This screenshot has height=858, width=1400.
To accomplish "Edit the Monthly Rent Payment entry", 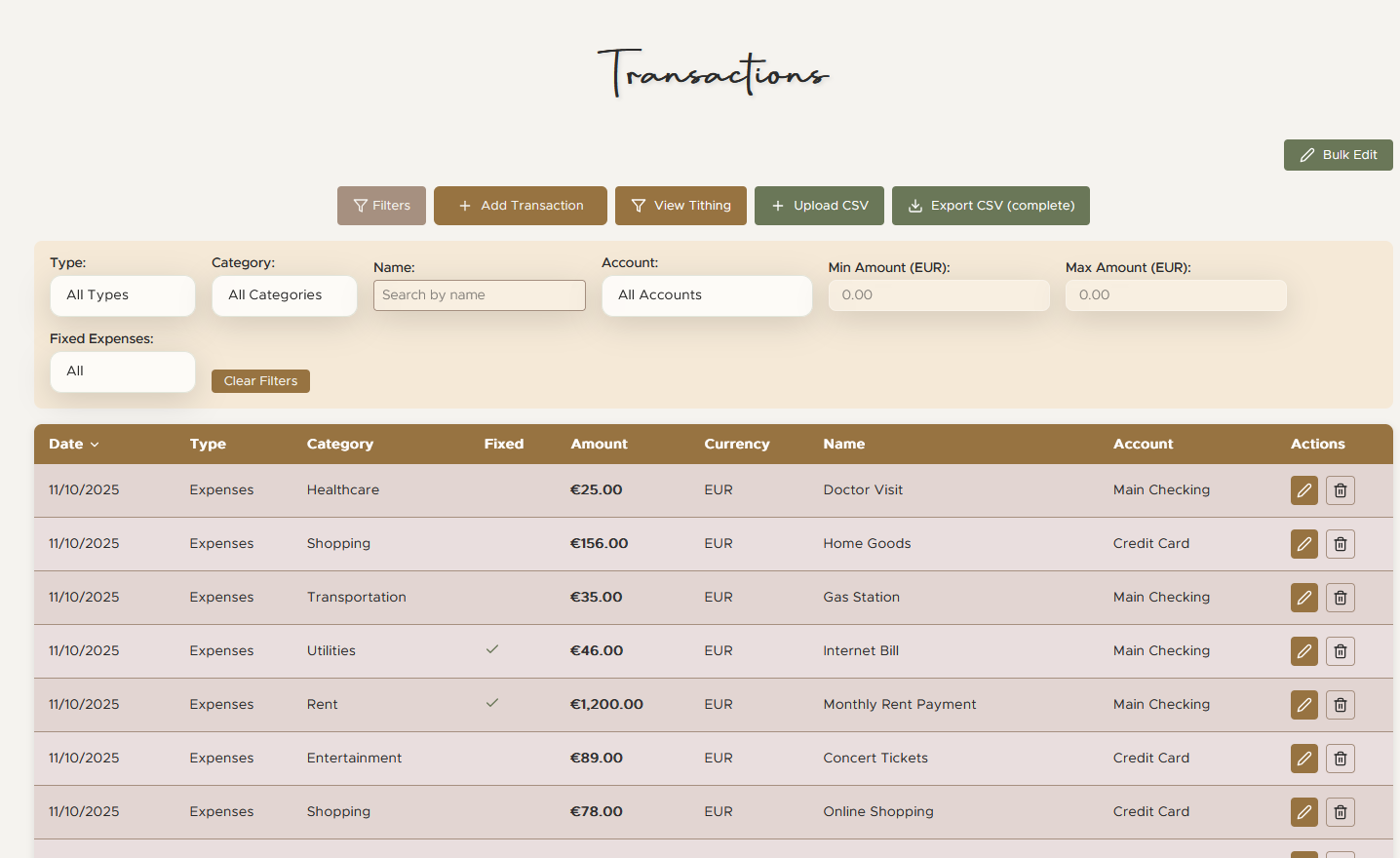I will pos(1303,705).
